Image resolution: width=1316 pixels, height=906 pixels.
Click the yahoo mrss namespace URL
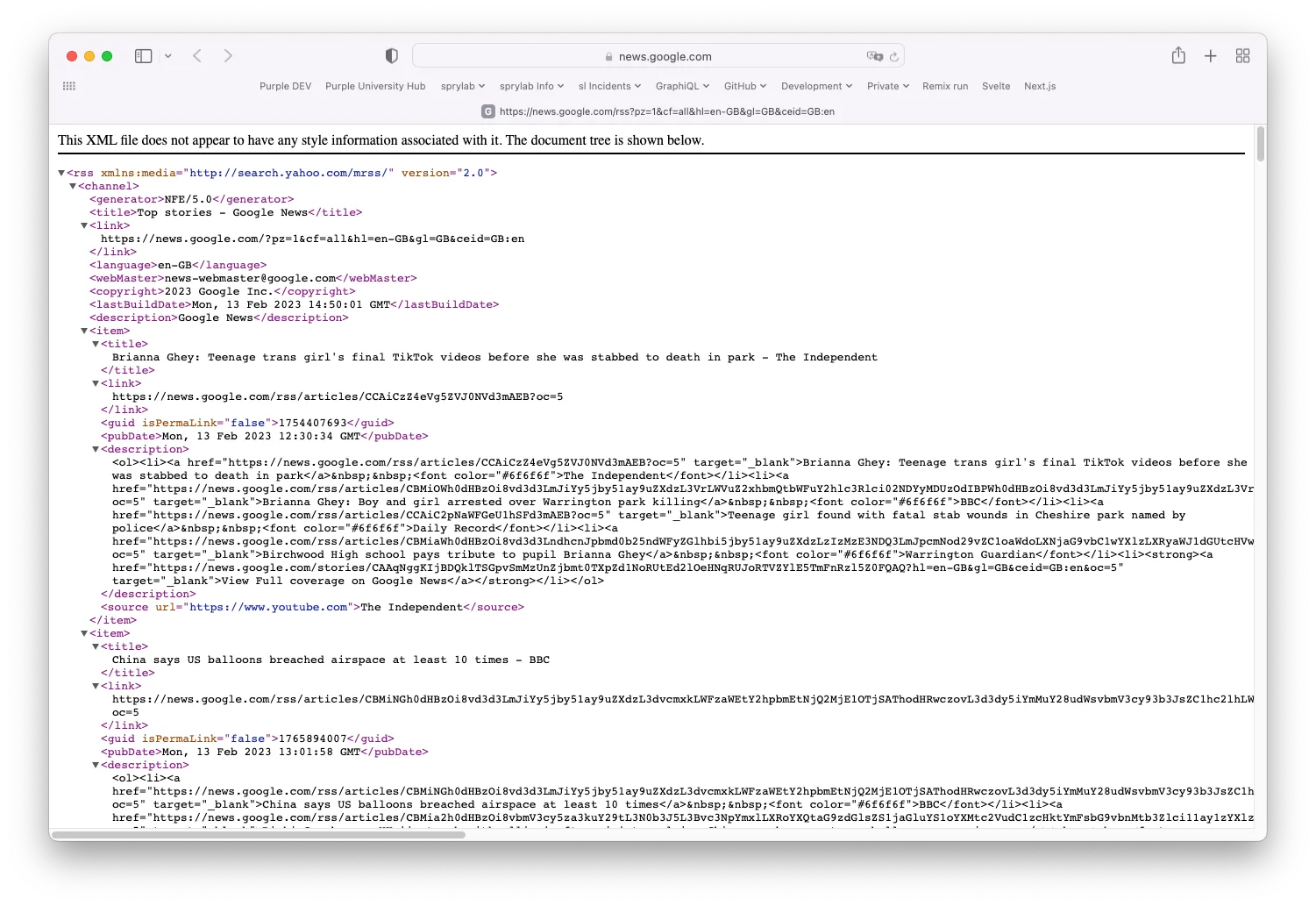(x=288, y=173)
